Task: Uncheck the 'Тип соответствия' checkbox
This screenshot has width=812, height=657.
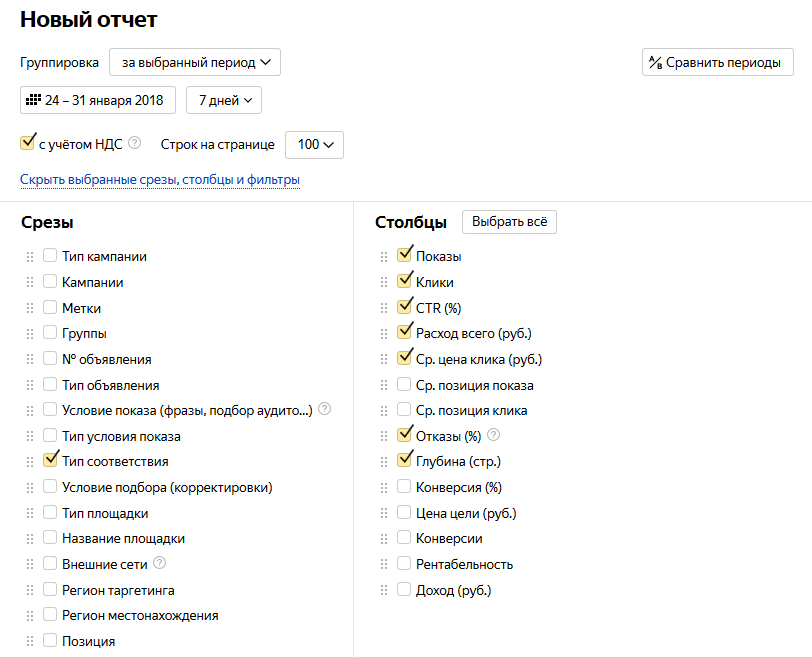Action: pyautogui.click(x=50, y=459)
